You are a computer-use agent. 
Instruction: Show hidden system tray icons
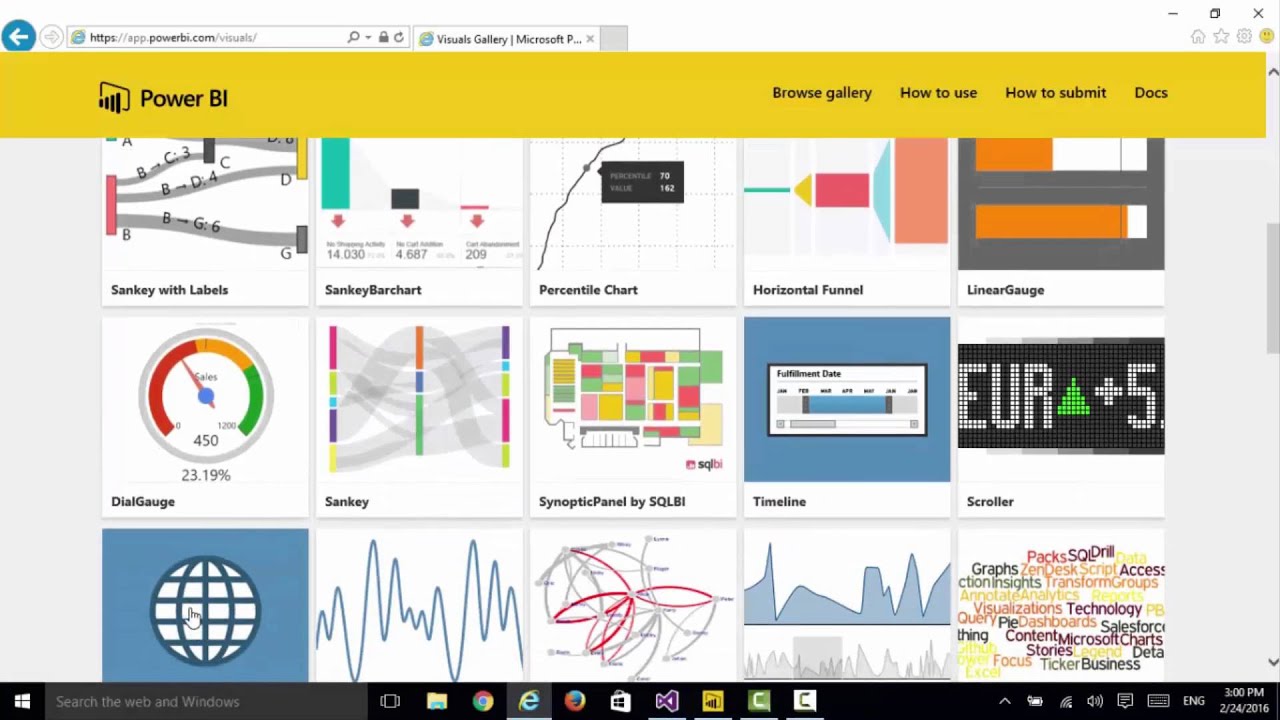point(1005,701)
